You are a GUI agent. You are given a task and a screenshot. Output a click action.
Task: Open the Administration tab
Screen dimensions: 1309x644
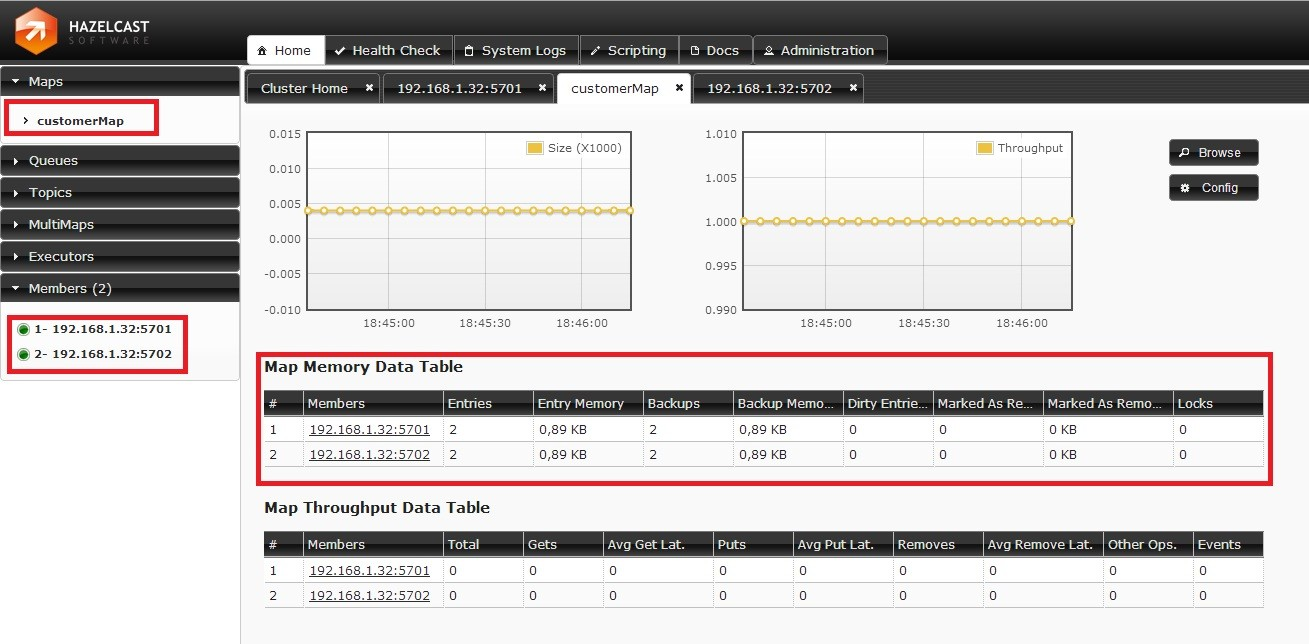[x=820, y=50]
